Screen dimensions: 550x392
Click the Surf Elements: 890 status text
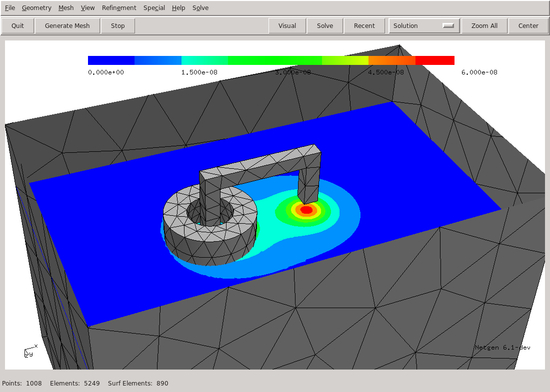click(x=138, y=383)
